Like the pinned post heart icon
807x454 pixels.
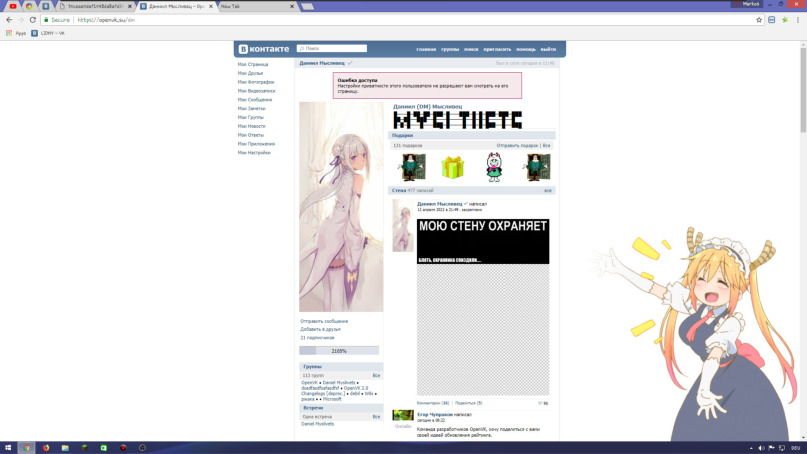[x=540, y=404]
